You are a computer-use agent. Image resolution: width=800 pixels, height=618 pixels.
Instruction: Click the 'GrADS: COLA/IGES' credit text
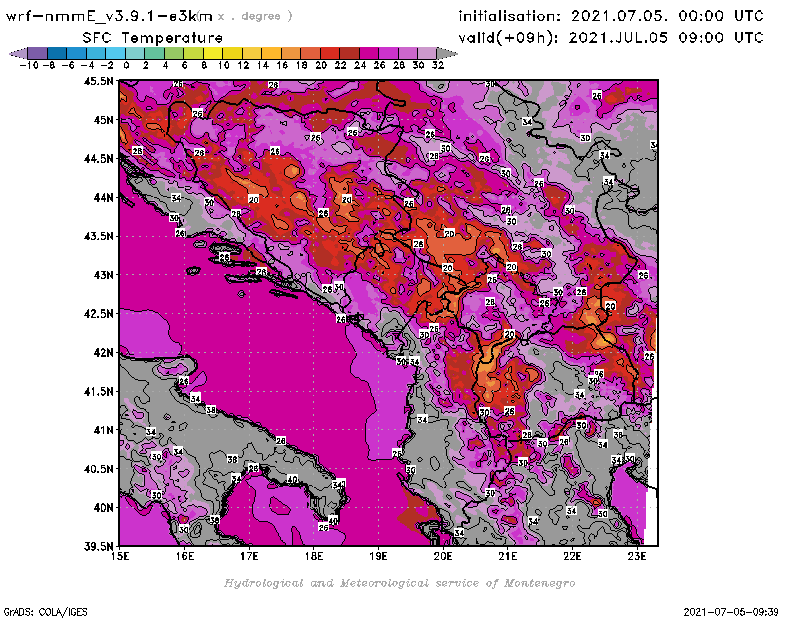click(x=46, y=612)
